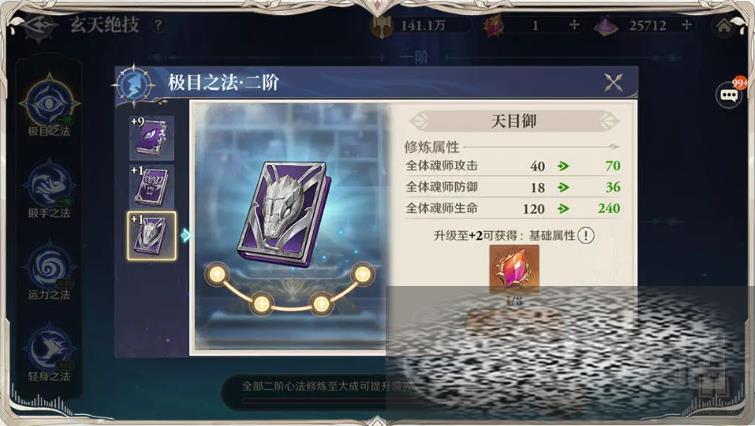Select the highlighted dragon head book

click(x=152, y=236)
